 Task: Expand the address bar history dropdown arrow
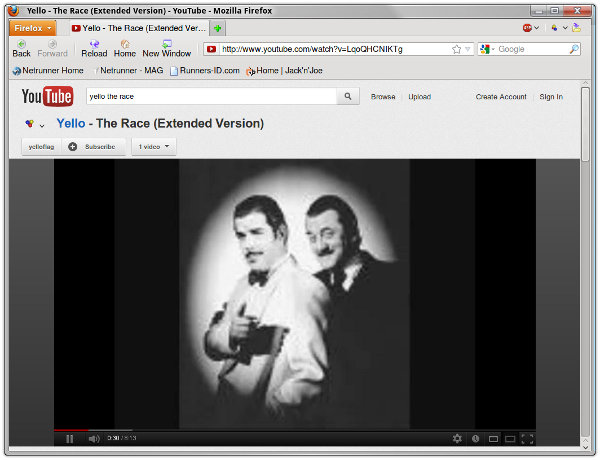click(468, 49)
